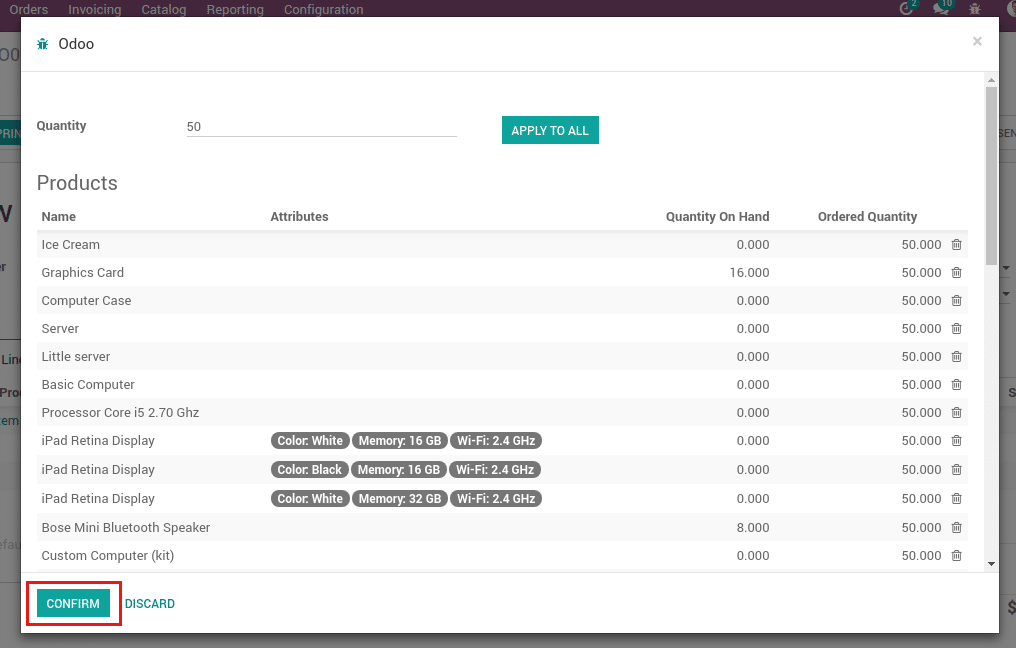The image size is (1016, 648).
Task: Open the debug bug icon in top bar
Action: point(975,8)
